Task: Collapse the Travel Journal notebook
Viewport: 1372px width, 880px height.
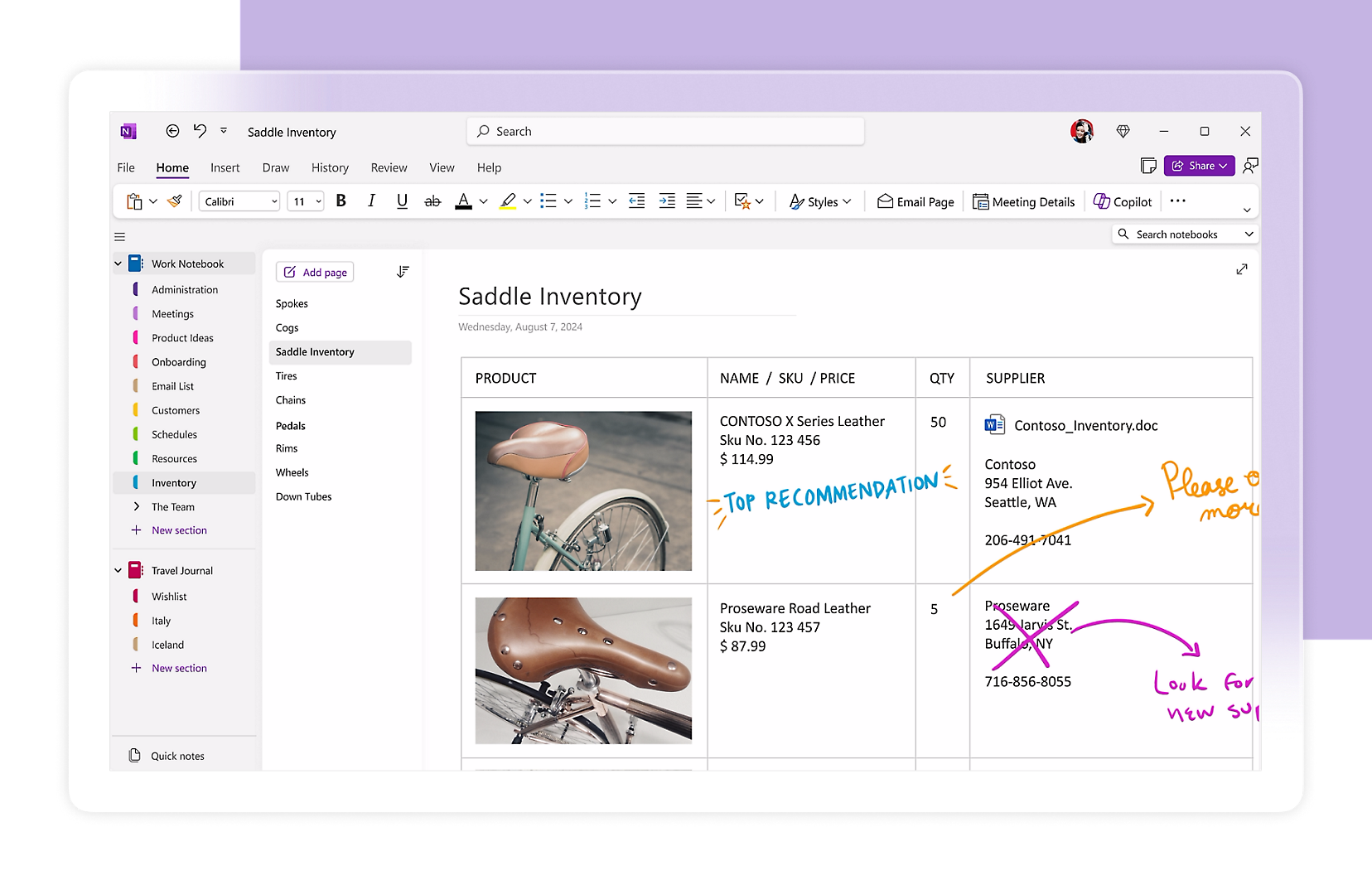Action: tap(118, 570)
